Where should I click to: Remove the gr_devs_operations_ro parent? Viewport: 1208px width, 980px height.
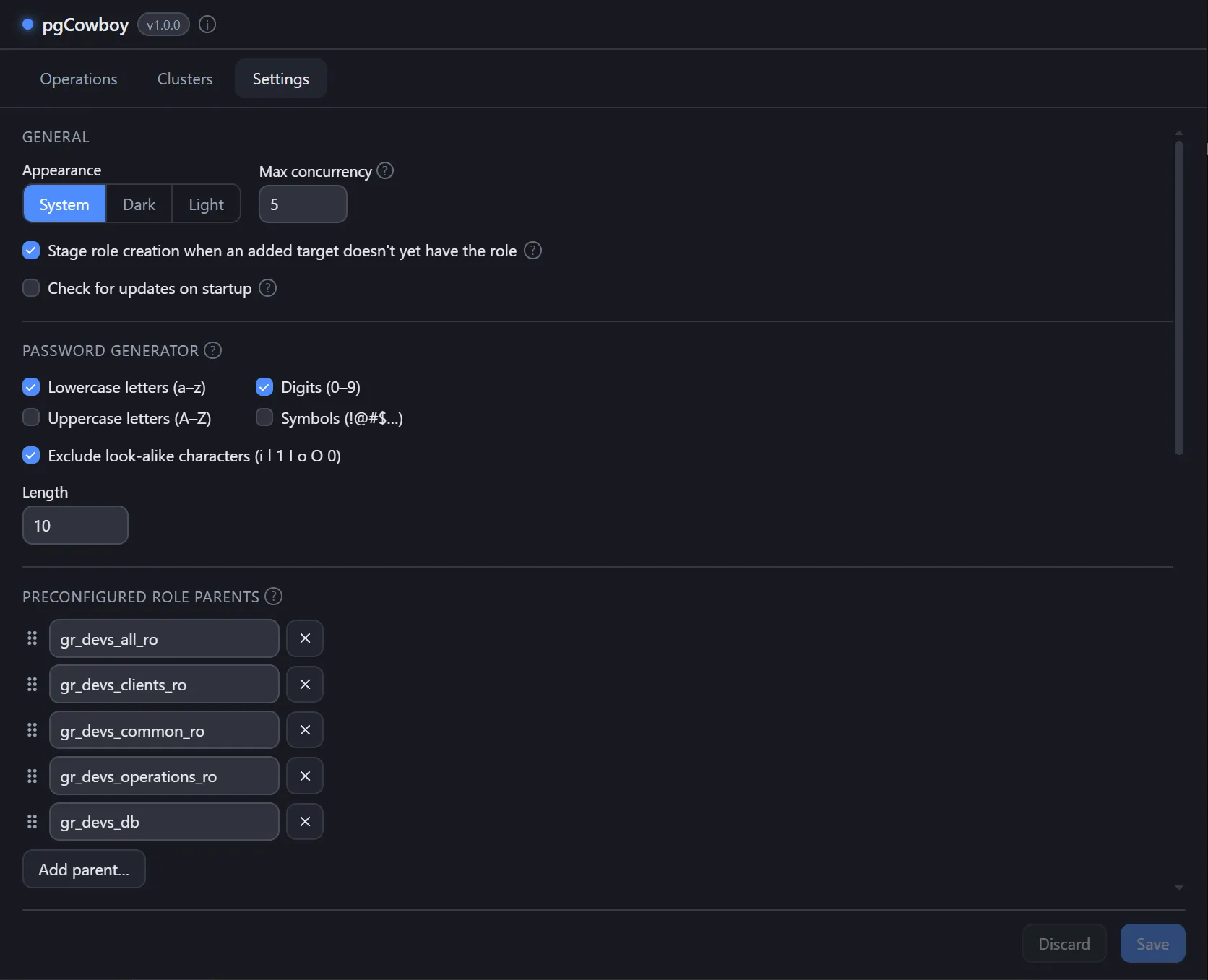coord(305,776)
